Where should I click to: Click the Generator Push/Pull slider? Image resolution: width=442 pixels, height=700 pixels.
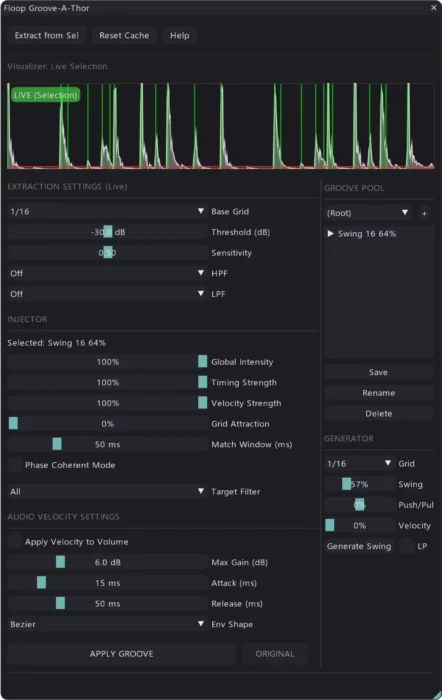[359, 504]
